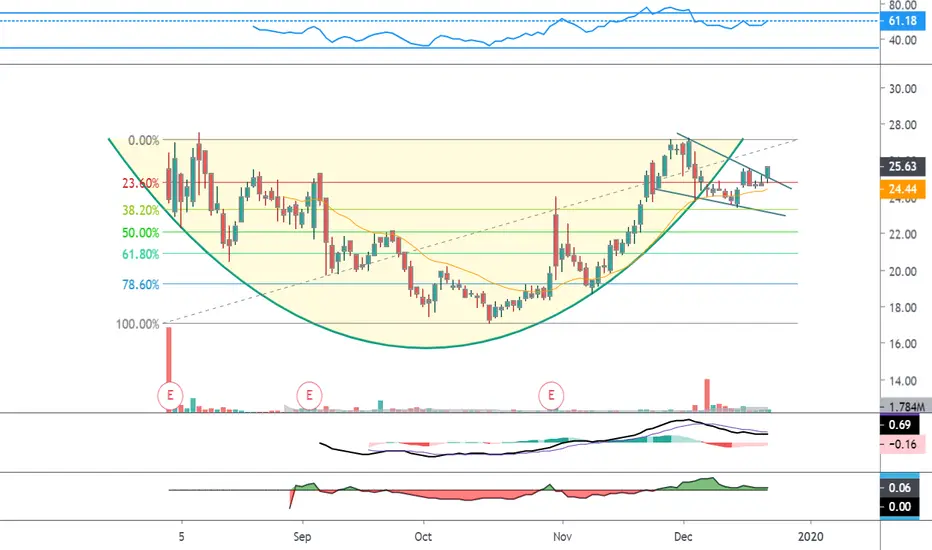The image size is (932, 550).
Task: Select the 50.00% Fibonacci level label
Action: tap(141, 232)
